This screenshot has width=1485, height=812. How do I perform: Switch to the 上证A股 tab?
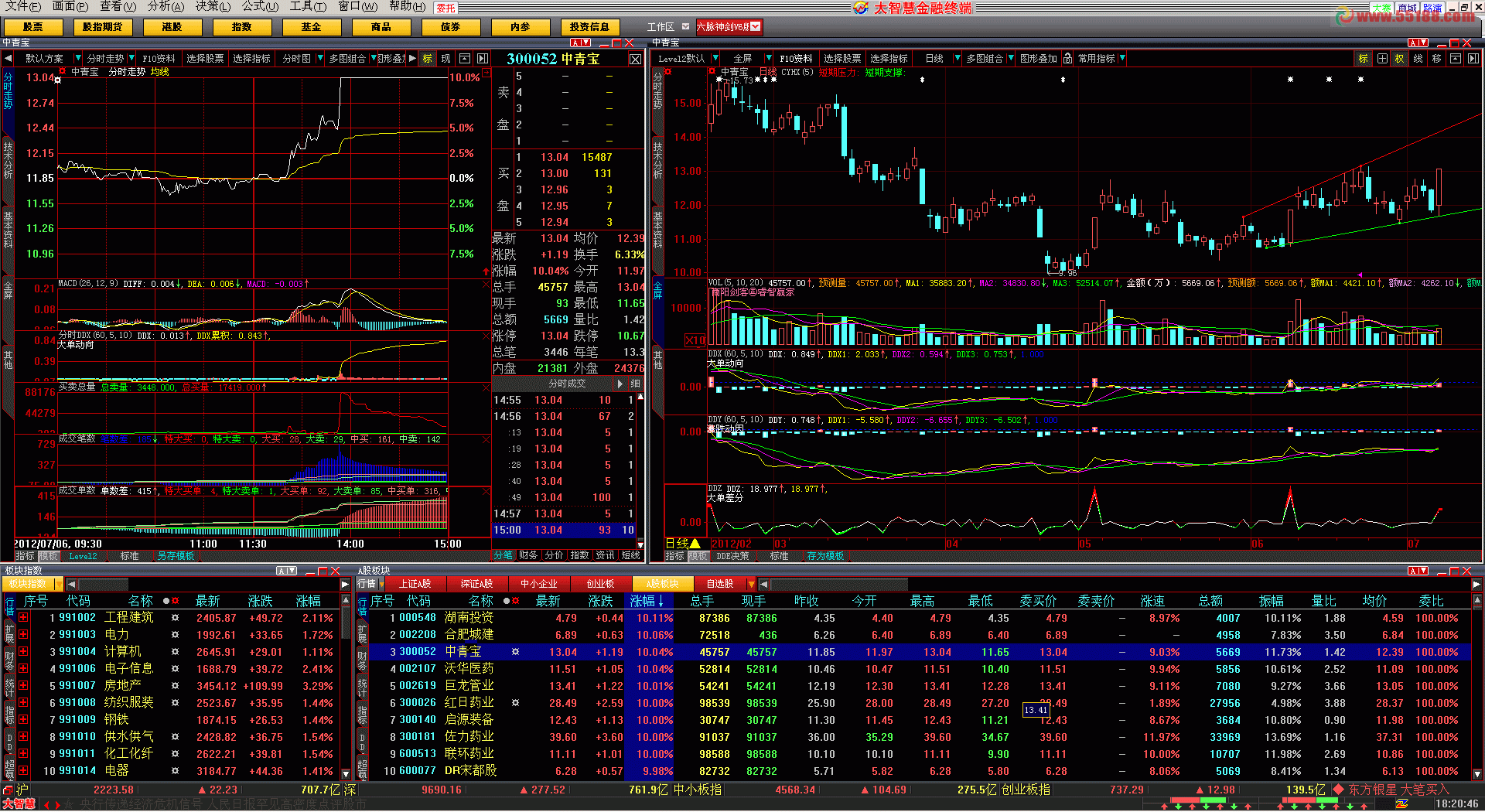click(415, 584)
